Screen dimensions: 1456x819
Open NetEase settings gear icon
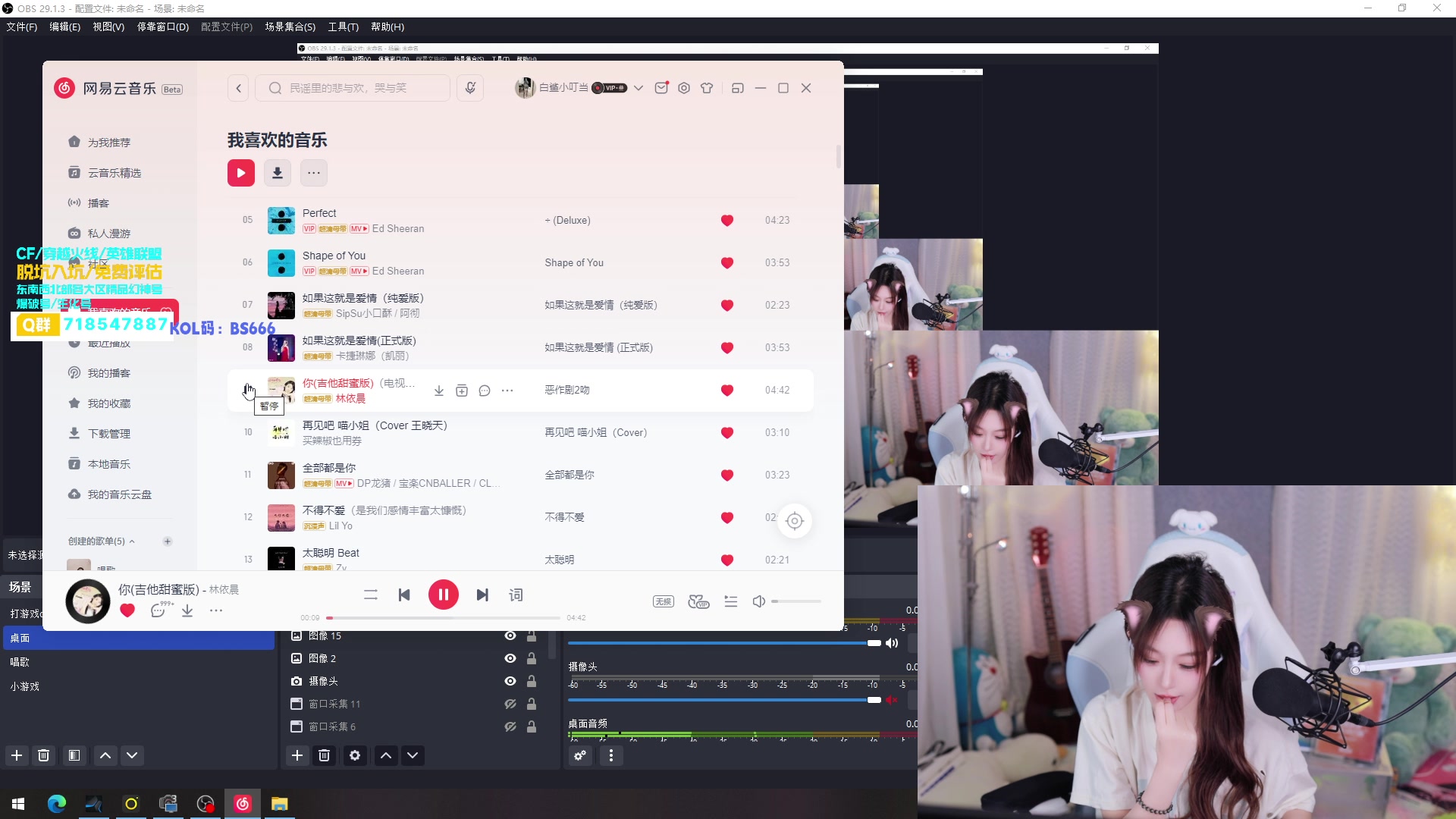684,88
